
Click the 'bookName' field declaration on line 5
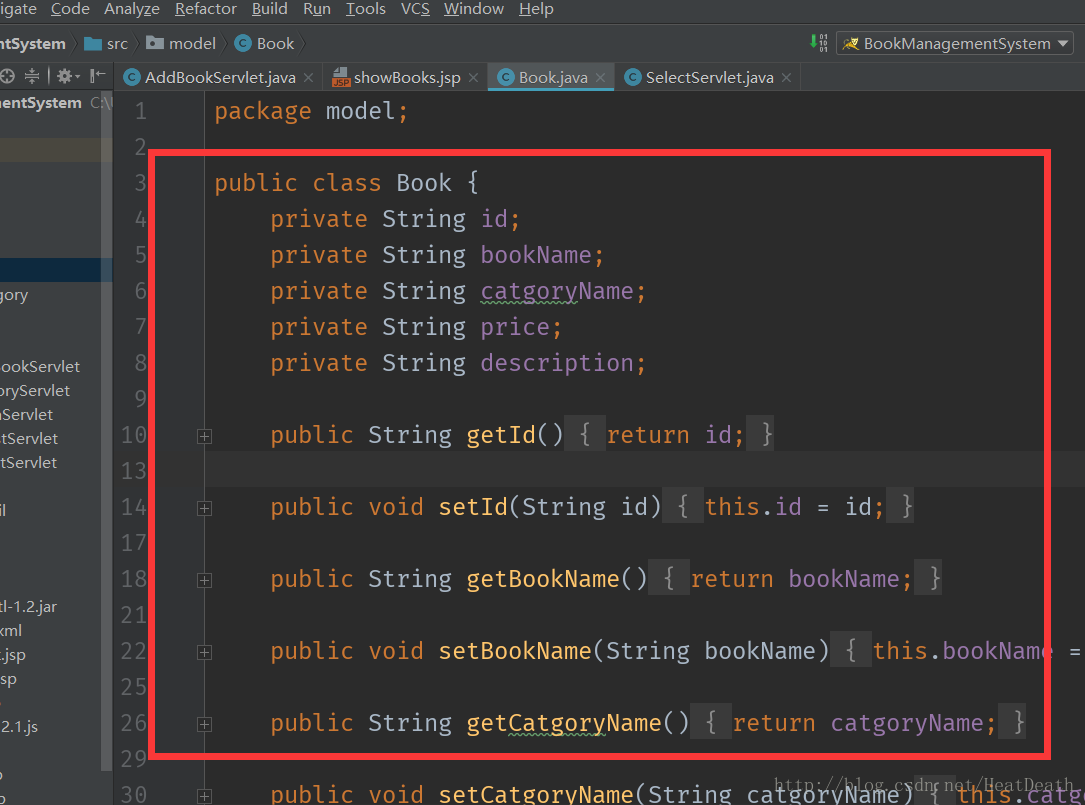click(x=536, y=255)
